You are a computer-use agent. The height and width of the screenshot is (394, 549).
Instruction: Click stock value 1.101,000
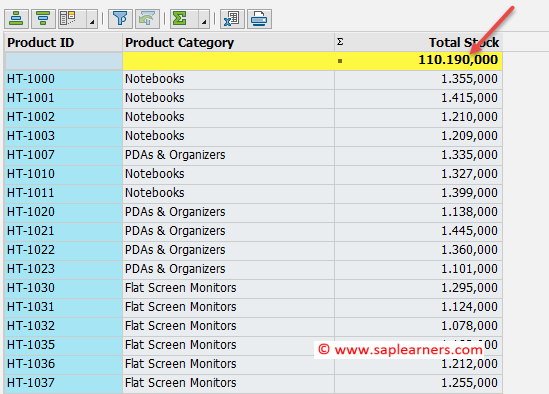tap(469, 269)
